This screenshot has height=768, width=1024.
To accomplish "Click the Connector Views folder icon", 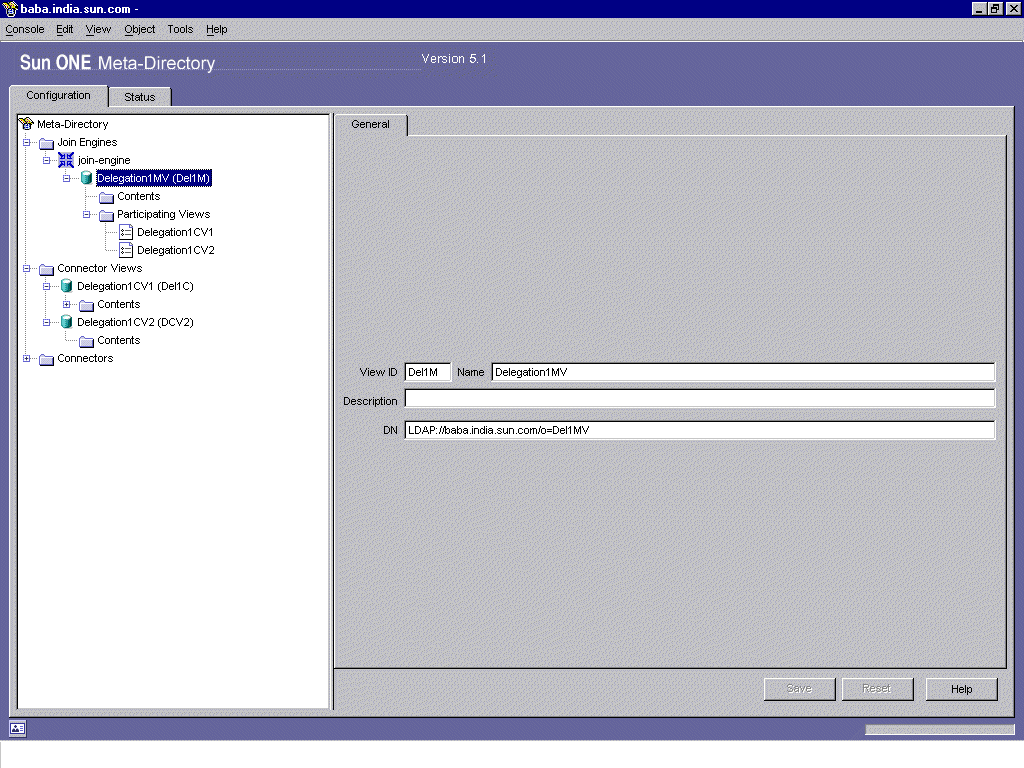I will [46, 269].
